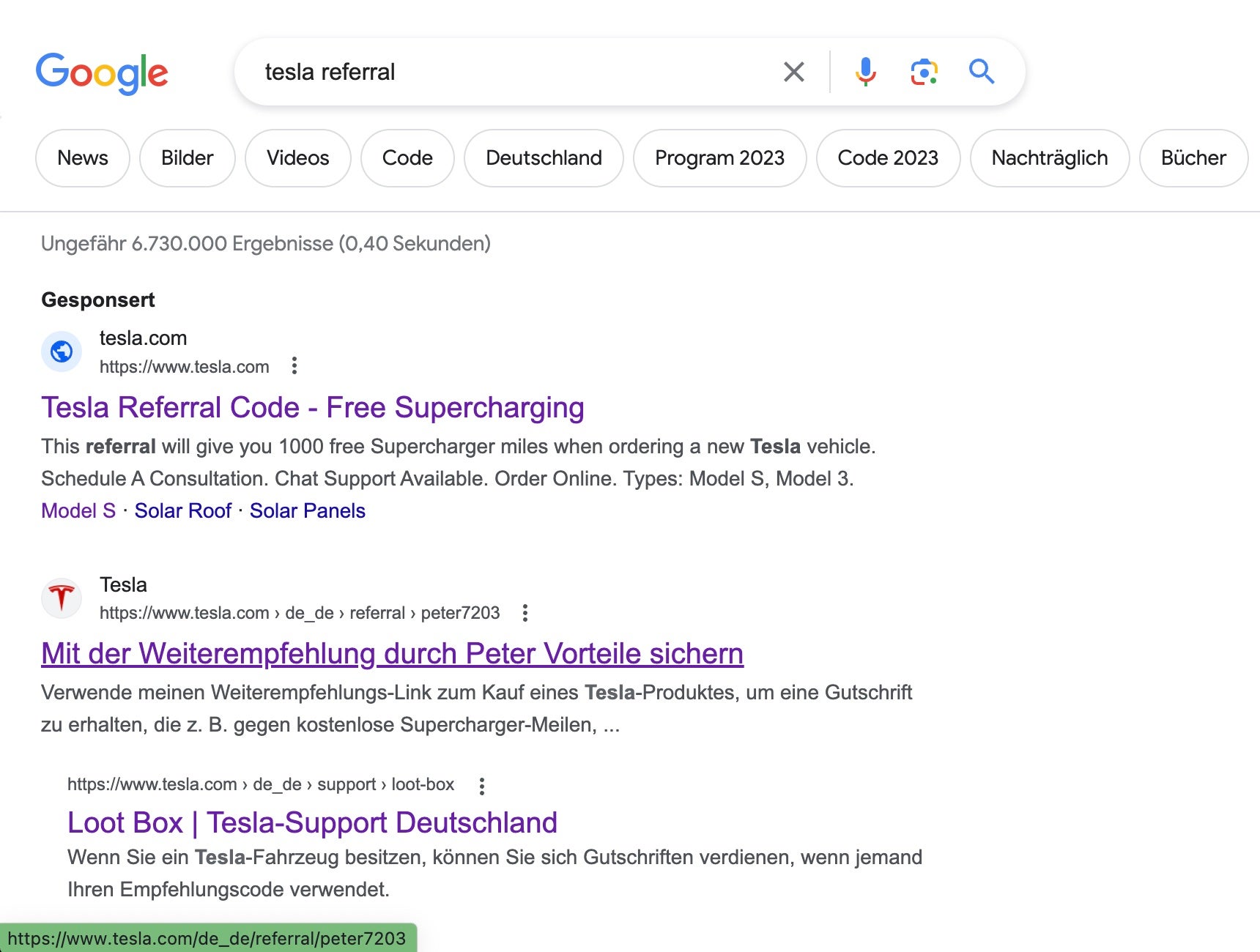The width and height of the screenshot is (1260, 952).
Task: Click the Mit der Weiterempfehlung heading
Action: [392, 653]
